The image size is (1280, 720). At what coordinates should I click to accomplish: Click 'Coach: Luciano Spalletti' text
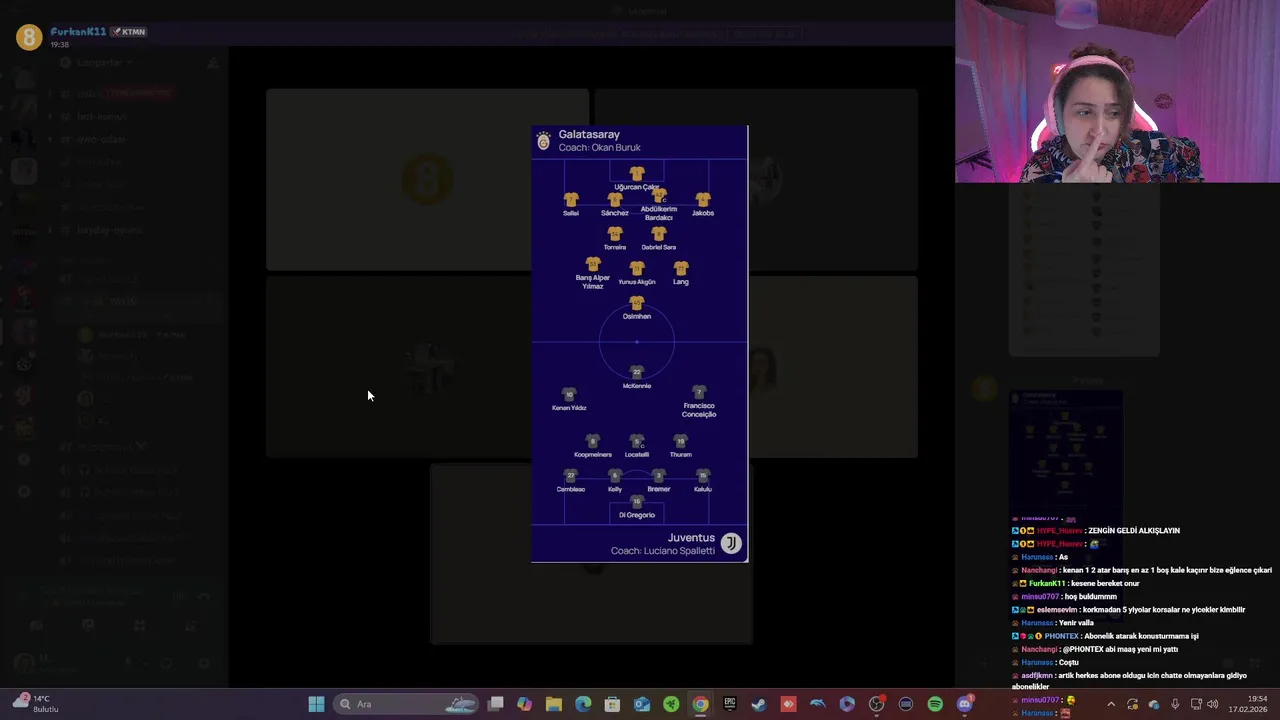tap(663, 551)
